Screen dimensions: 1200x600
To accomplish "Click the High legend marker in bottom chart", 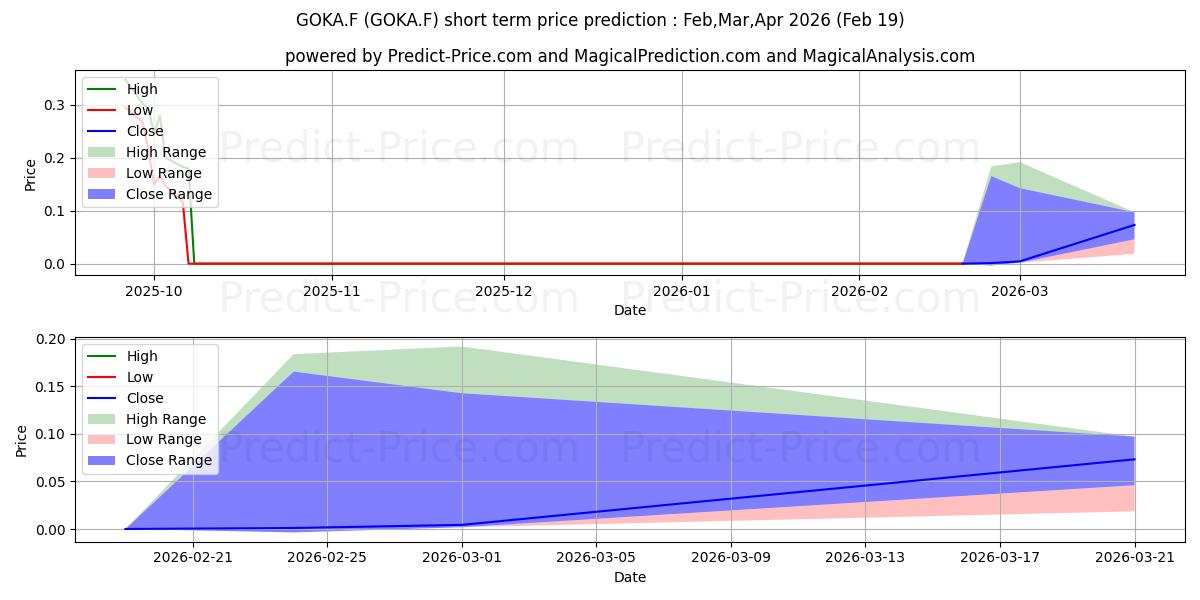I will pos(103,356).
